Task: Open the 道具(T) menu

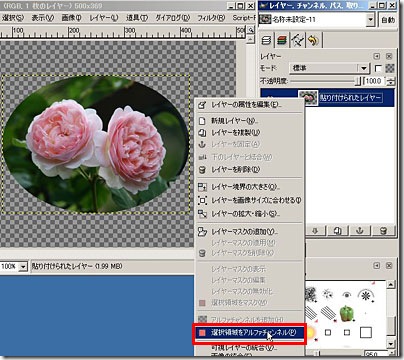Action: [137, 18]
